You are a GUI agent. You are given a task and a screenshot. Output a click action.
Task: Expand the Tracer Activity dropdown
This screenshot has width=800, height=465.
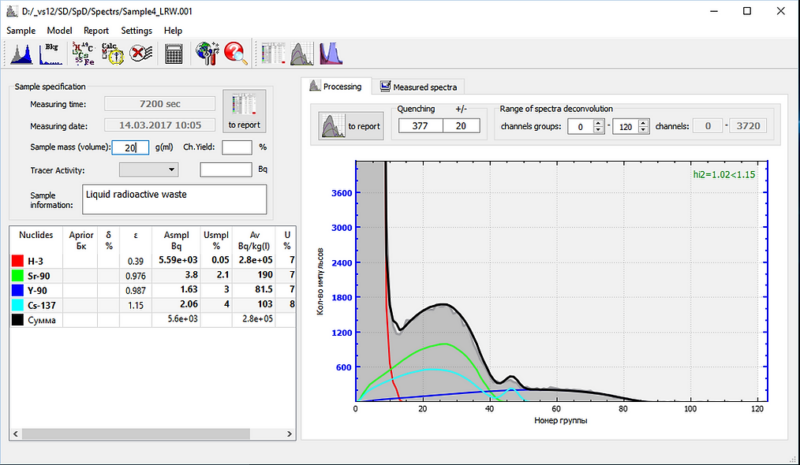pyautogui.click(x=171, y=170)
